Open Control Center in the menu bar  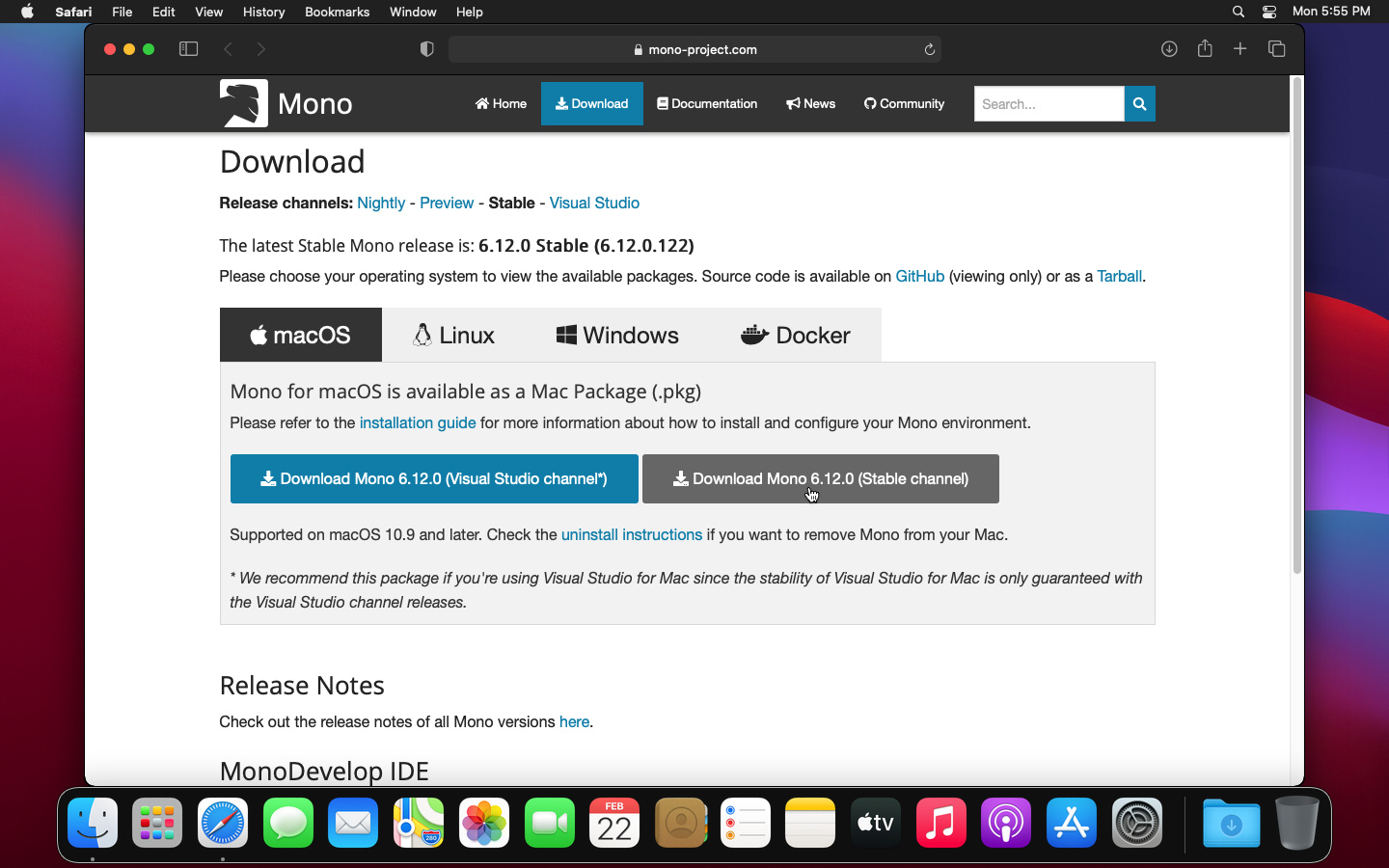[1269, 12]
